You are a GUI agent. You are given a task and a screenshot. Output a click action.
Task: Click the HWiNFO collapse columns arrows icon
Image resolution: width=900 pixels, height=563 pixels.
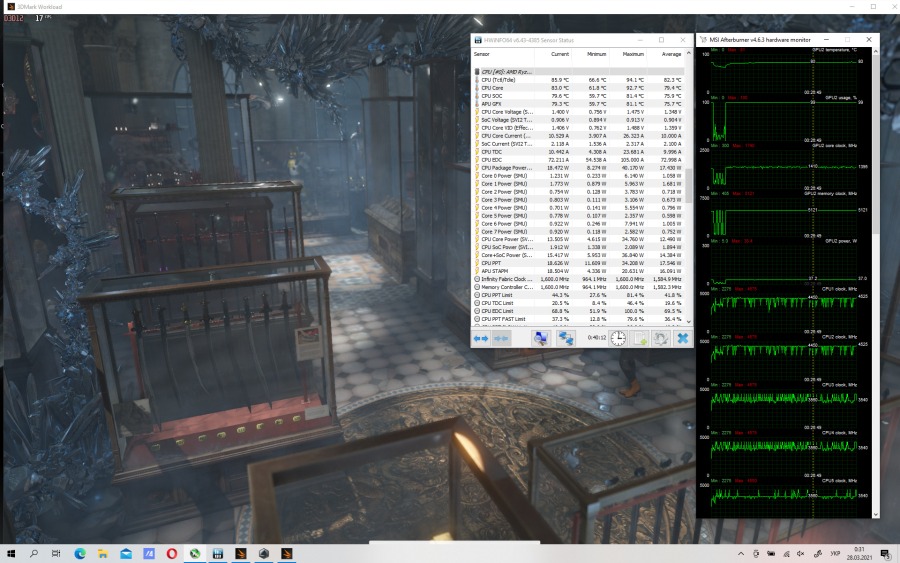(501, 339)
